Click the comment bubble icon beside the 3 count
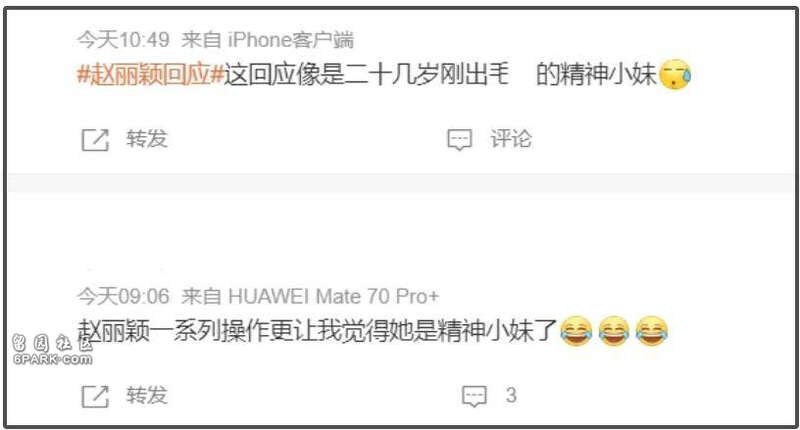The image size is (800, 430). coord(474,396)
